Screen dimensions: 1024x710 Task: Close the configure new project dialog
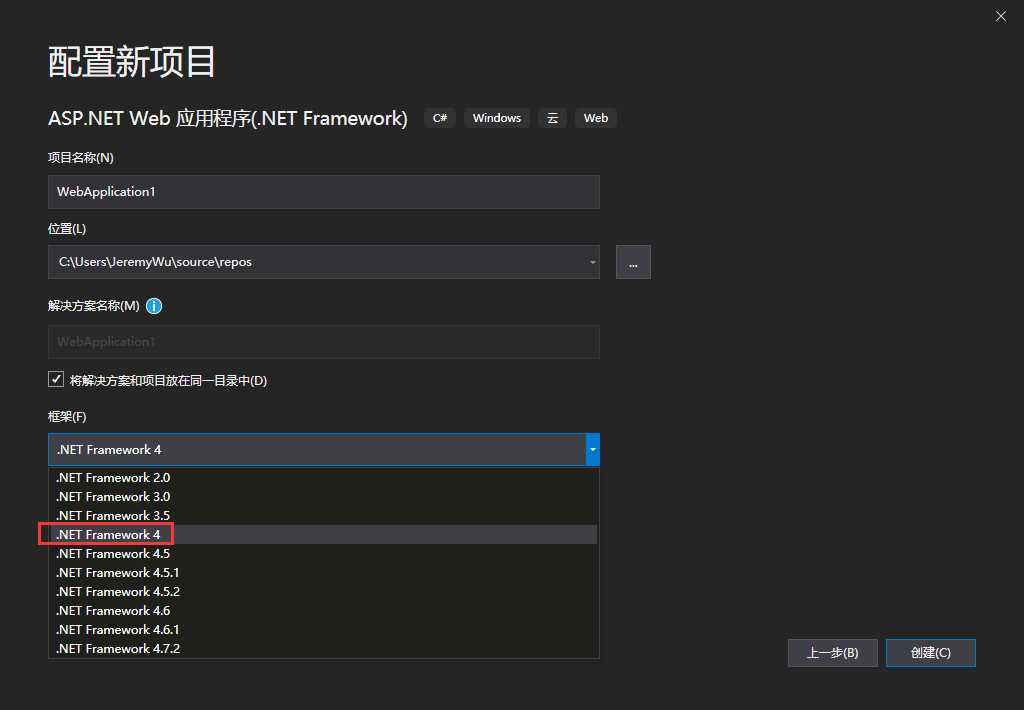pyautogui.click(x=1000, y=16)
